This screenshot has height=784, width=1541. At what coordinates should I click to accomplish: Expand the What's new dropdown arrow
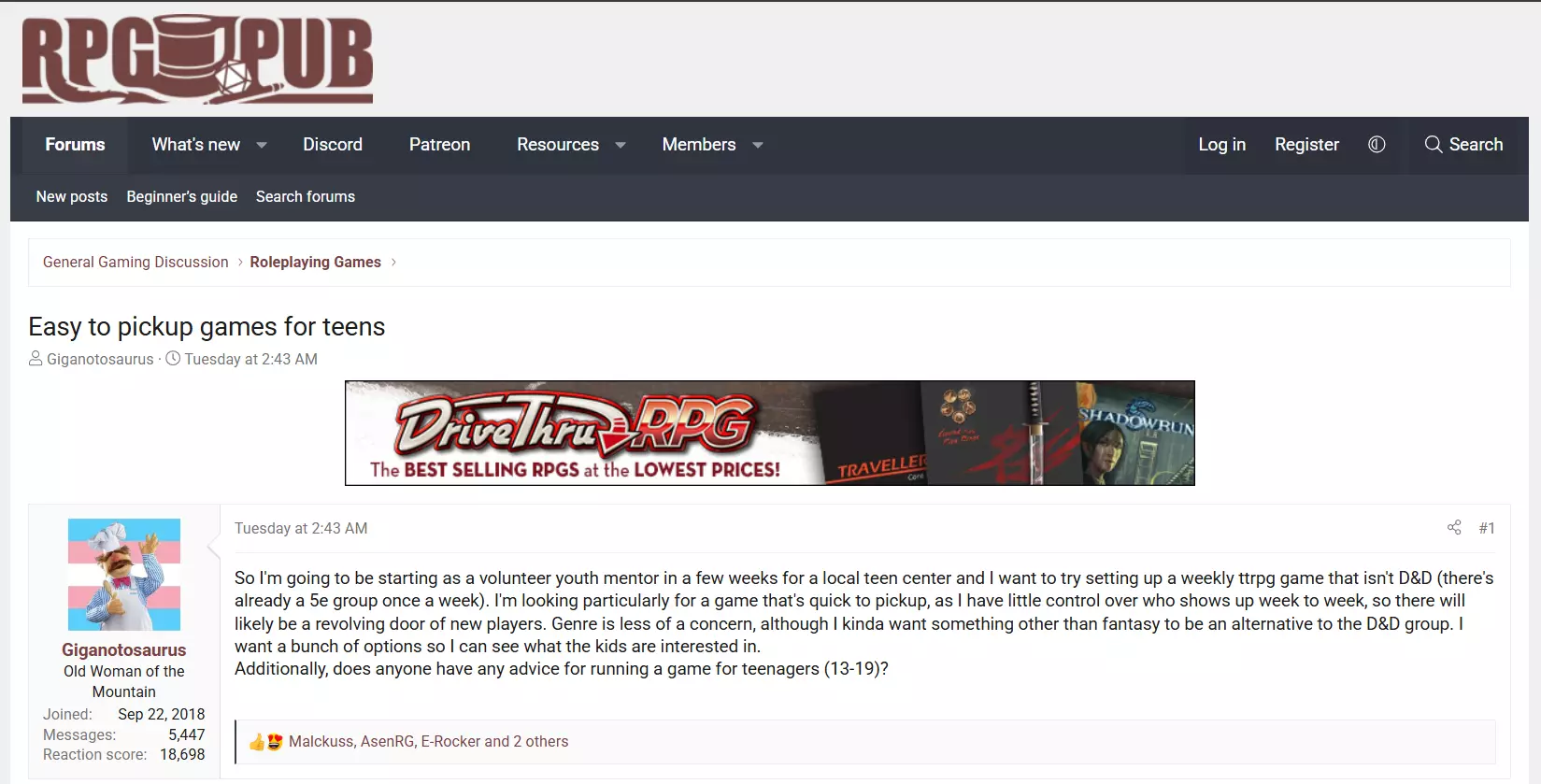tap(262, 145)
